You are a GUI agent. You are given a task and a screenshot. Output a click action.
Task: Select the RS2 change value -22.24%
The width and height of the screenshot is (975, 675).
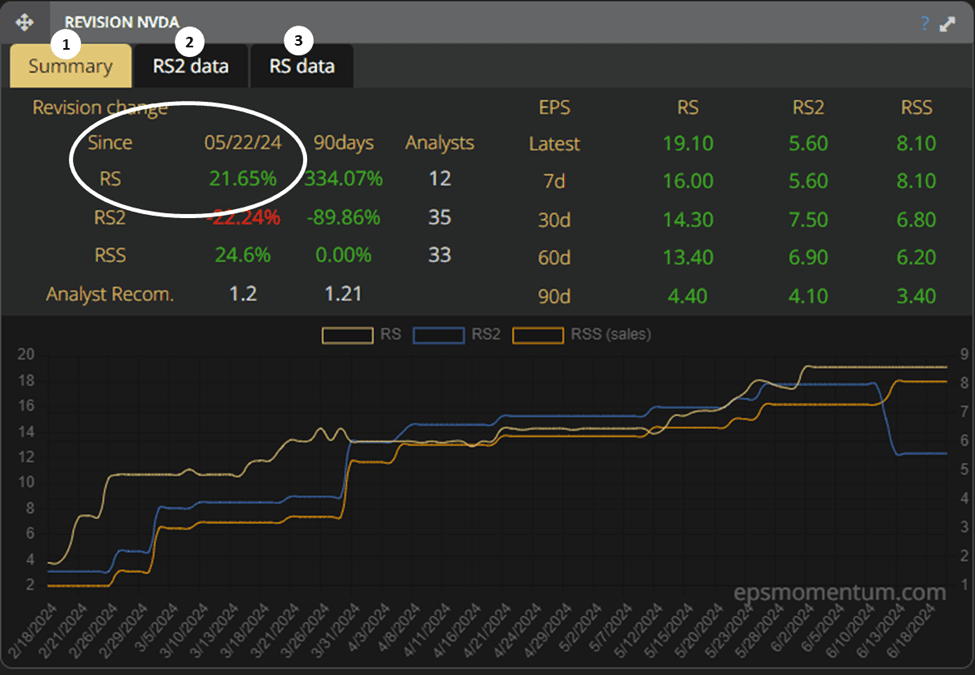coord(243,218)
